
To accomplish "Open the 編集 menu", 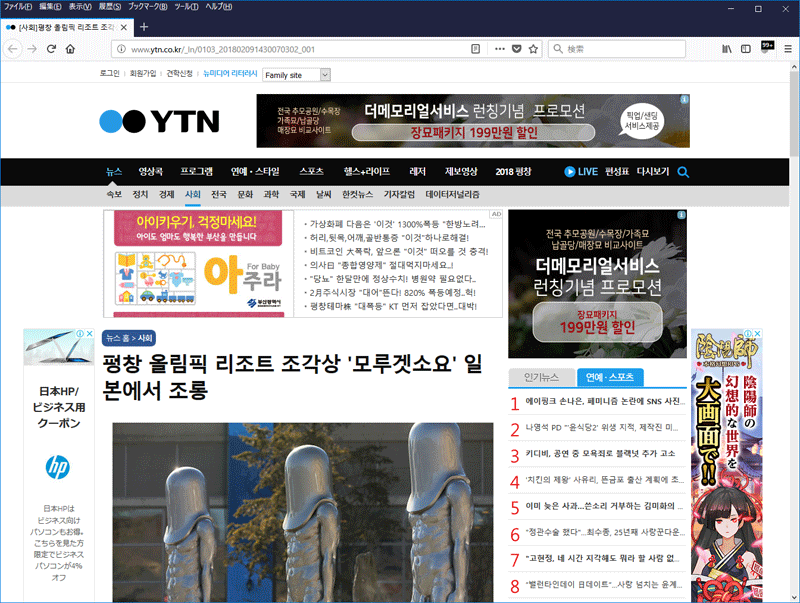I will pyautogui.click(x=50, y=7).
